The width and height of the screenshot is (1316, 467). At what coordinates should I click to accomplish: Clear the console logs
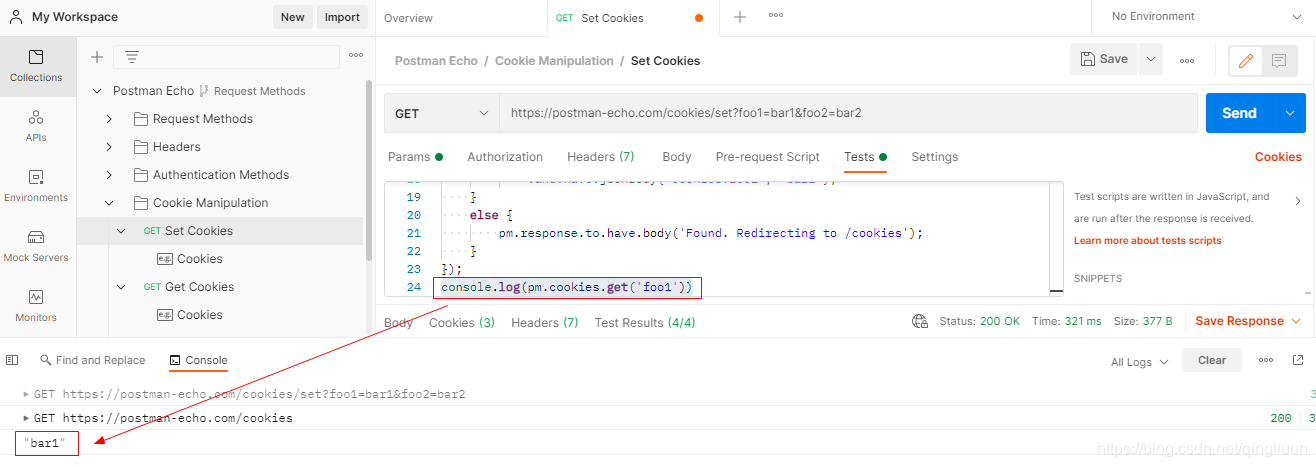tap(1212, 360)
